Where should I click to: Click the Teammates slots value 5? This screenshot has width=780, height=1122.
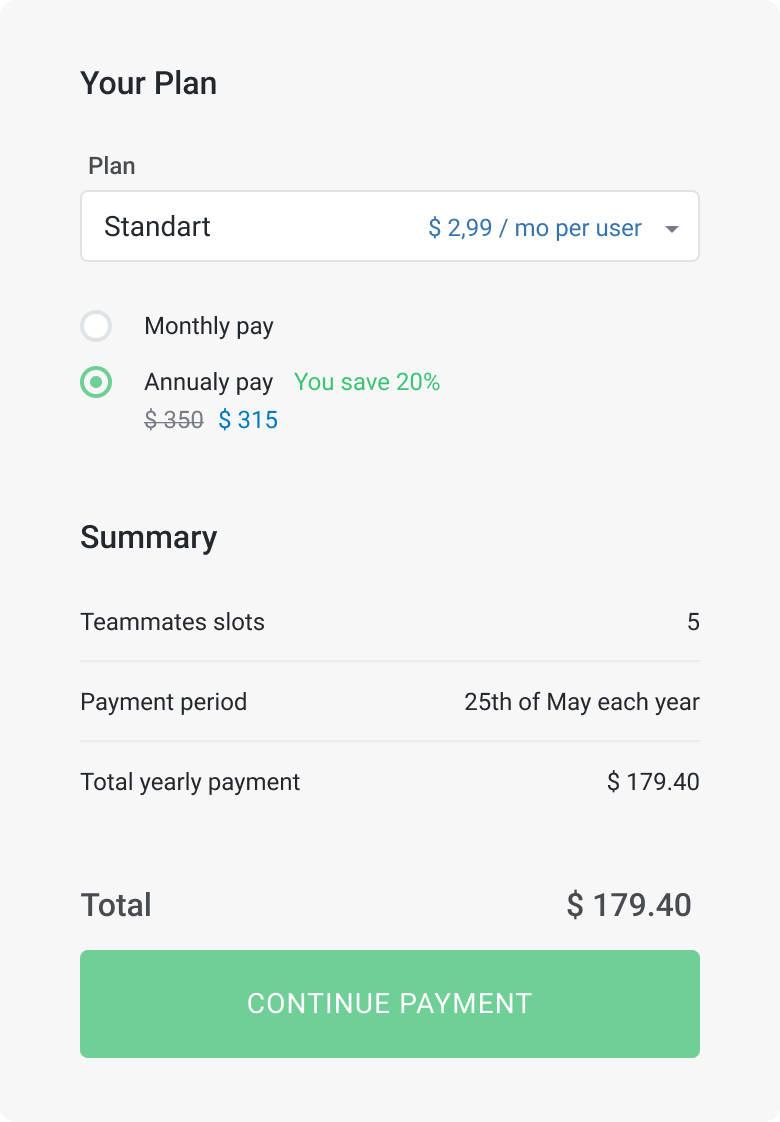(x=693, y=622)
